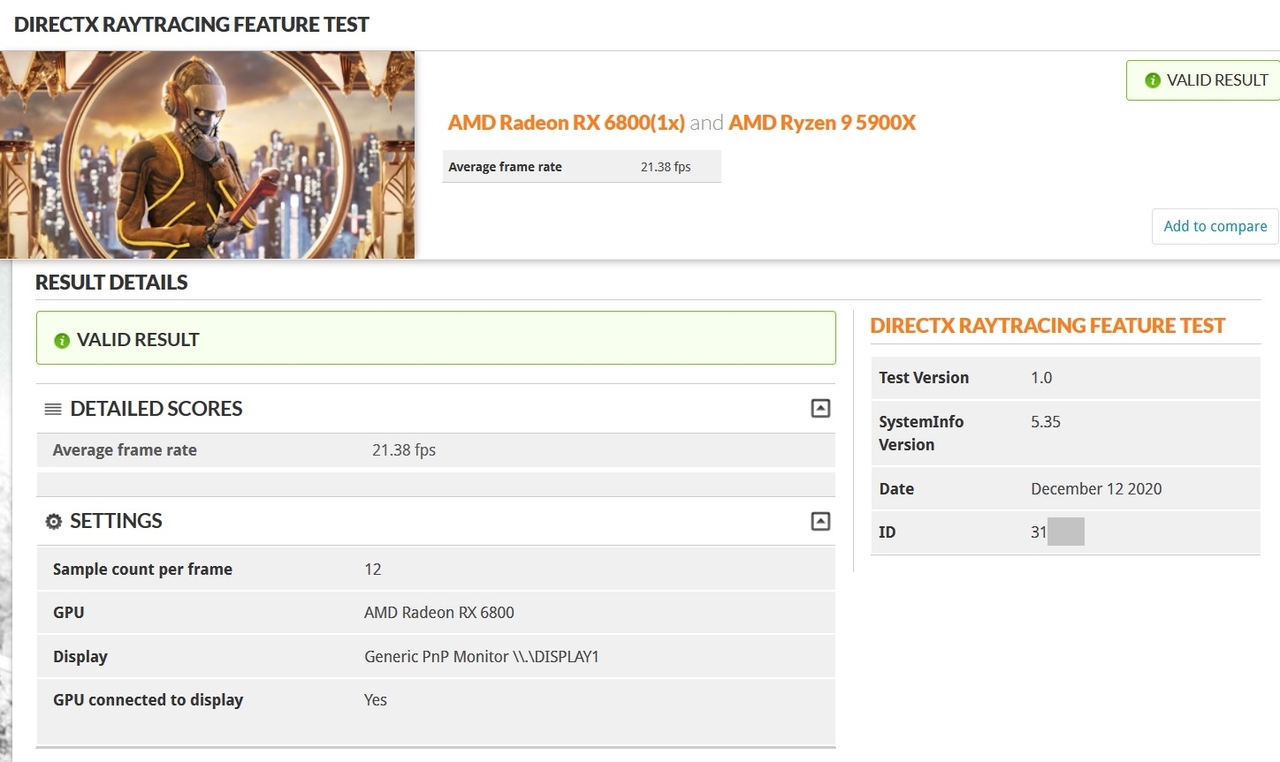This screenshot has height=762, width=1280.
Task: Select the date December 12 2020
Action: point(1096,489)
